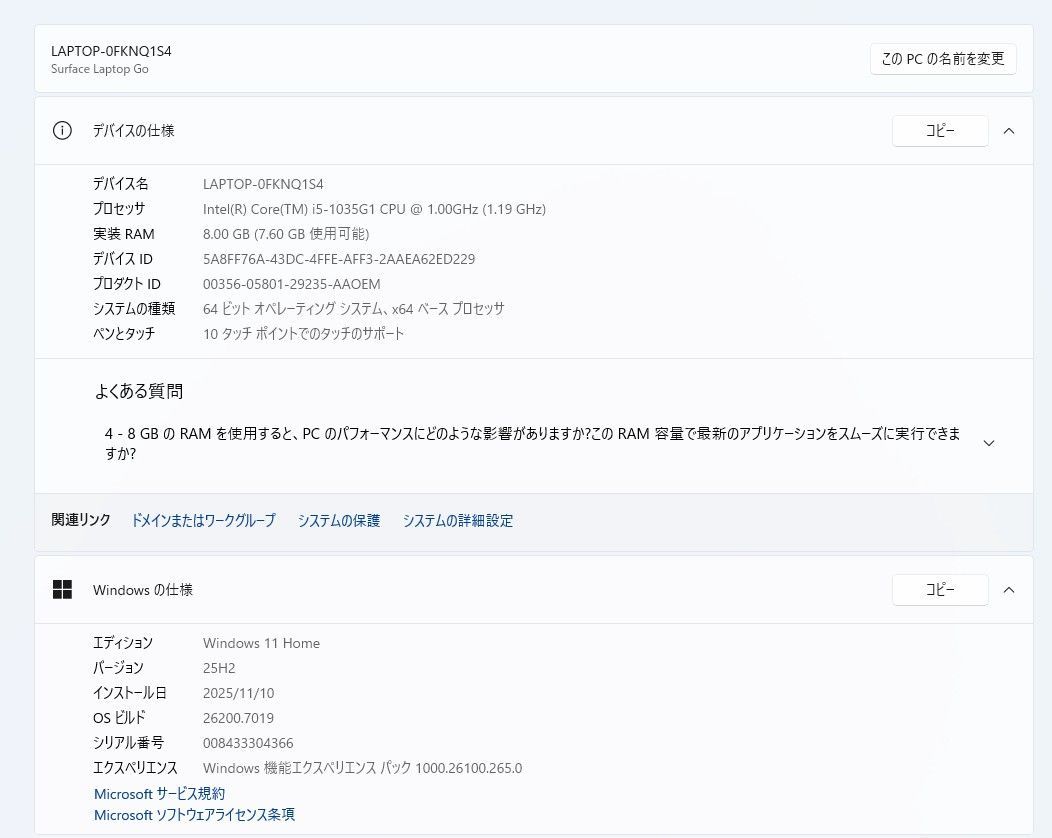1052x838 pixels.
Task: Click the プロダクト ID value 00356-05801-29235-AAOEM
Action: pos(291,284)
